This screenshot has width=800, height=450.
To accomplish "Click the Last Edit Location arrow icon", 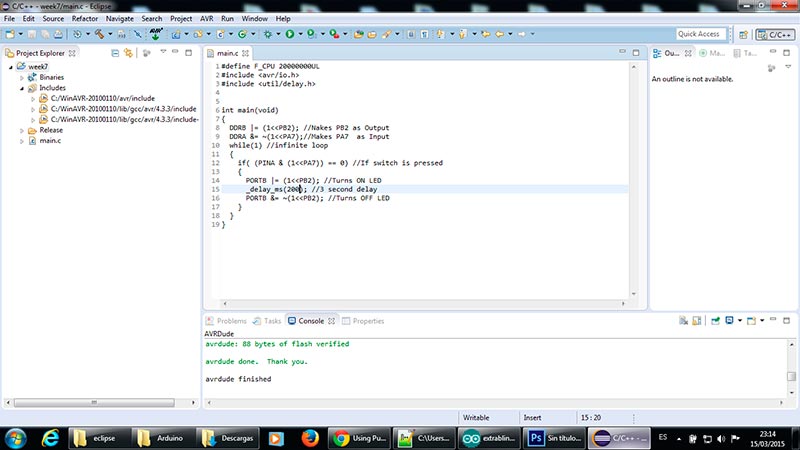I will [485, 34].
